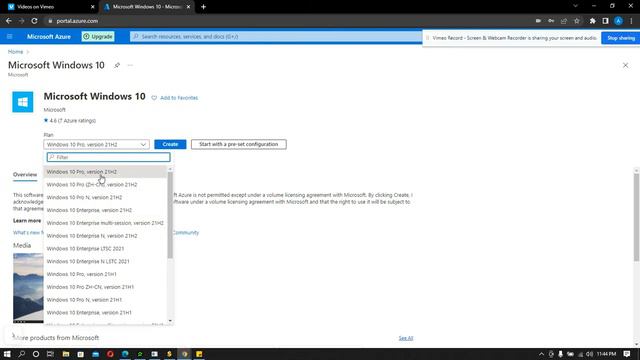The image size is (640, 360).
Task: Click the browser forward arrow
Action: point(21,21)
